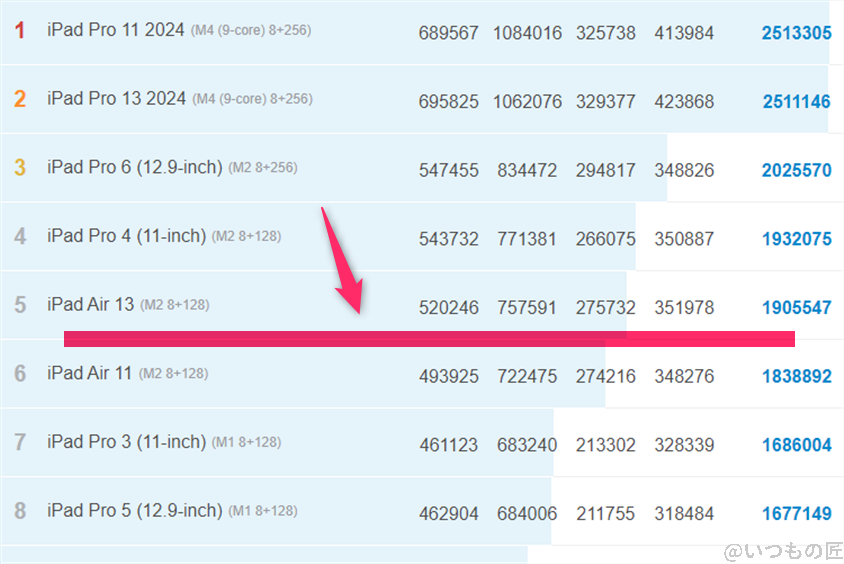Click the red rank number 1
Screen dimensions: 844x564
(x=20, y=31)
